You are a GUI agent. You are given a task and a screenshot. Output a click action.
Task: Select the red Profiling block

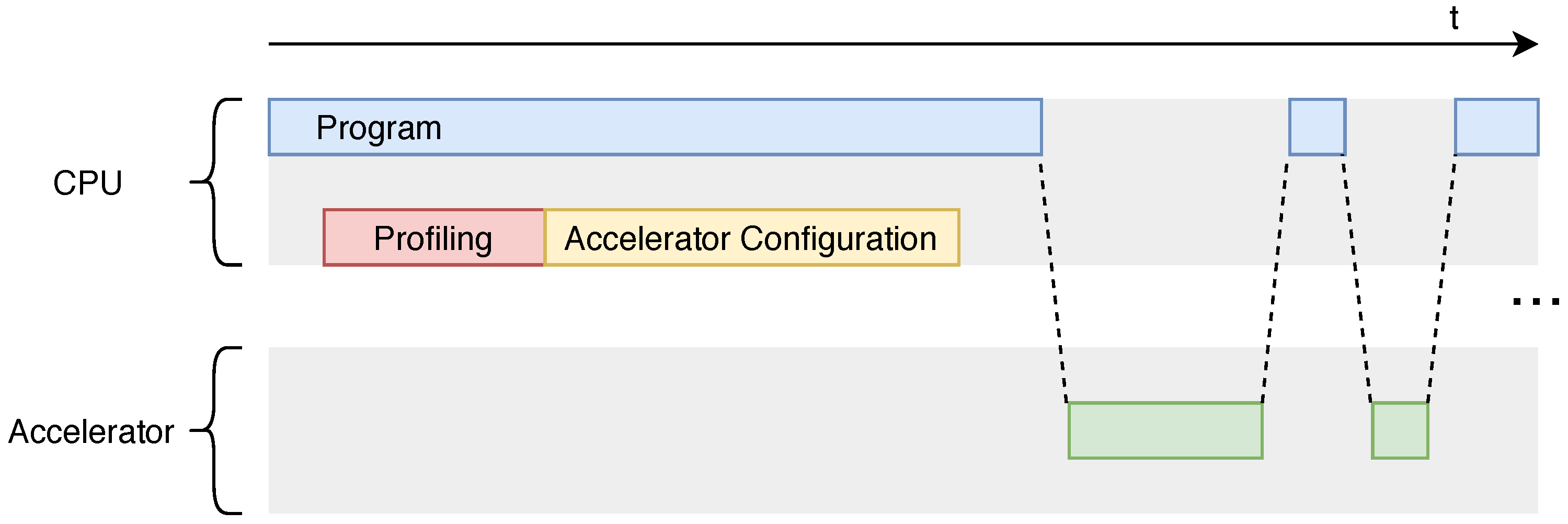click(x=433, y=238)
